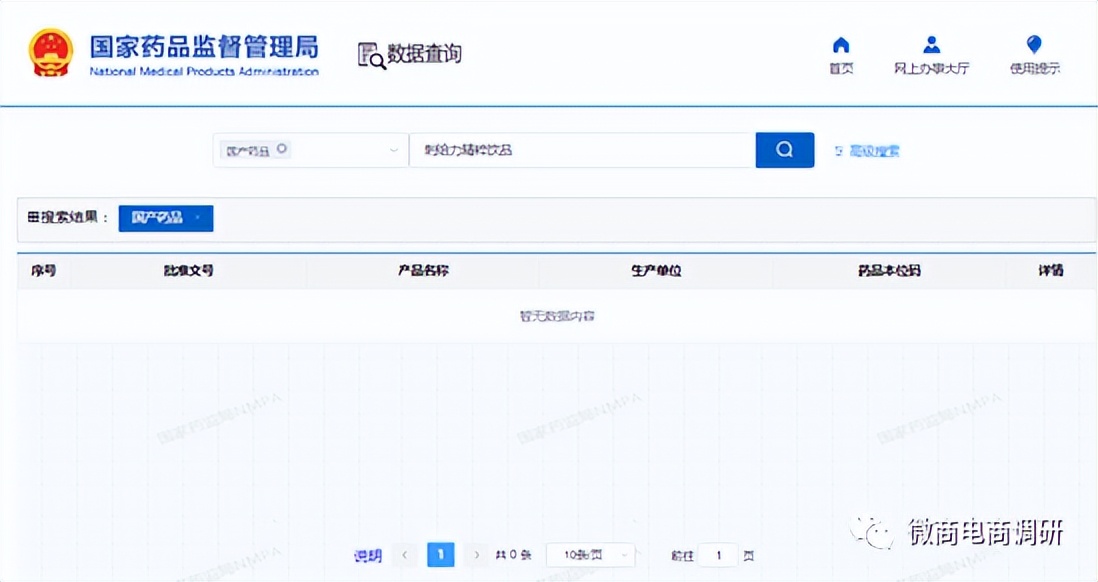Click the home icon above 首页
Screen dimensions: 1098x582
click(840, 44)
